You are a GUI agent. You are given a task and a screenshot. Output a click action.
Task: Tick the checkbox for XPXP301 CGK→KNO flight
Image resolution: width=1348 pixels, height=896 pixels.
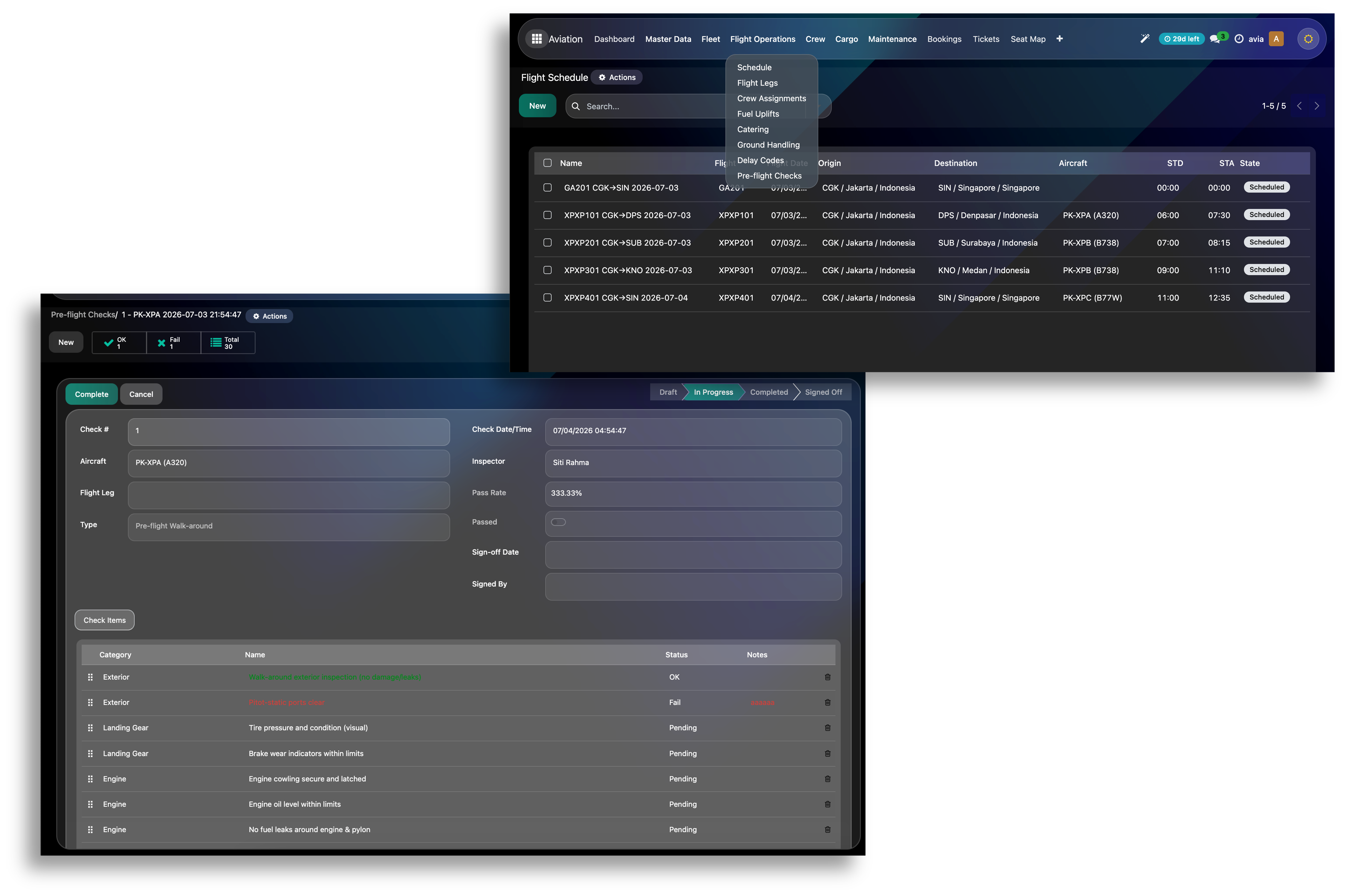pos(547,270)
